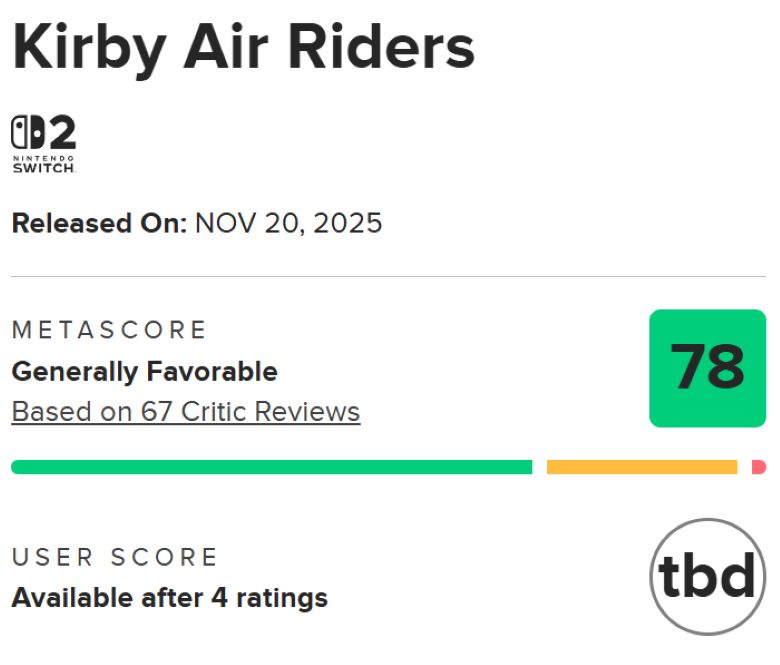Click the "NINTENDO SWITCH" wordmark under the logo
This screenshot has height=665, width=780.
[x=43, y=164]
